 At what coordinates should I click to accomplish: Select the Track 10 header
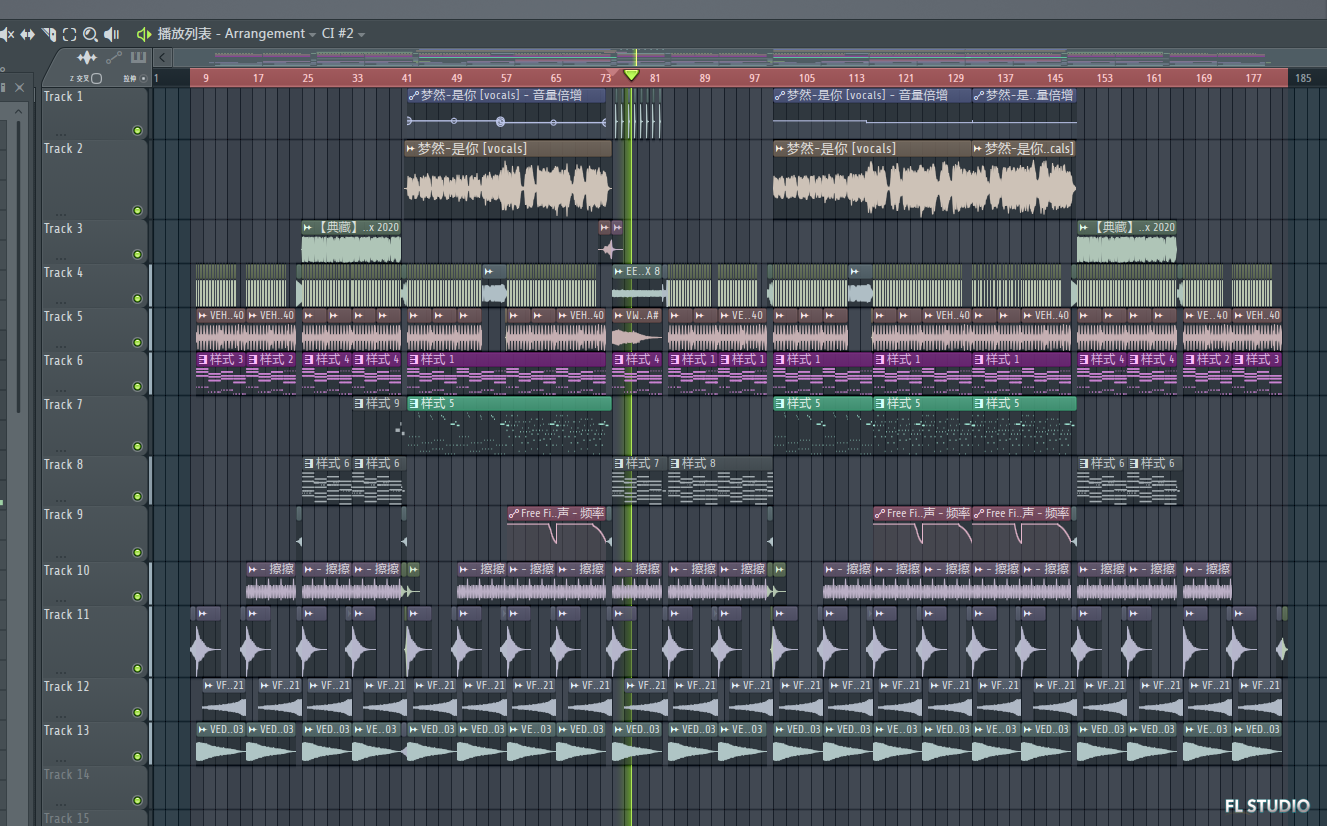coord(94,583)
